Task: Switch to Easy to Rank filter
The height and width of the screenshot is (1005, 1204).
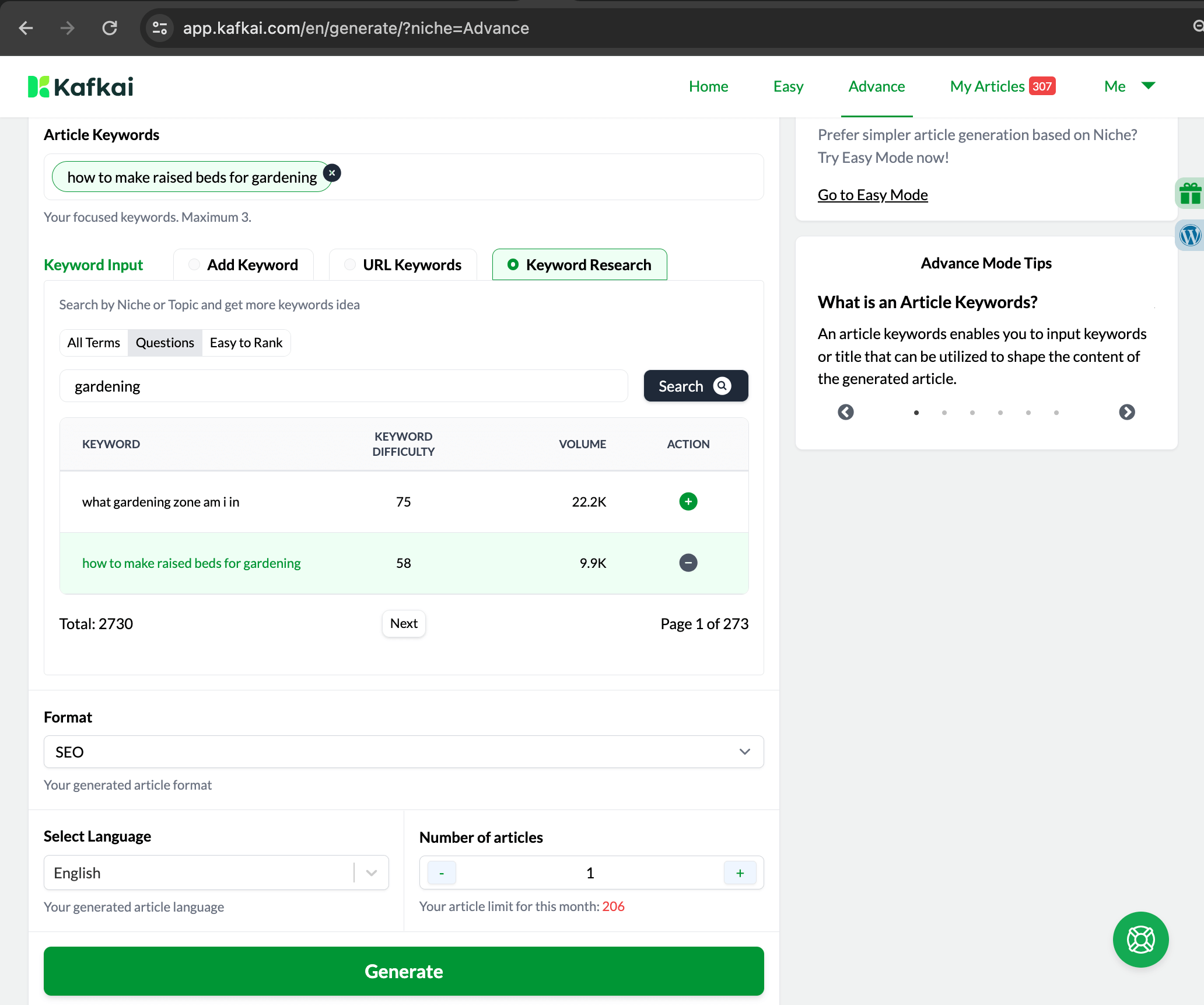Action: pyautogui.click(x=246, y=343)
